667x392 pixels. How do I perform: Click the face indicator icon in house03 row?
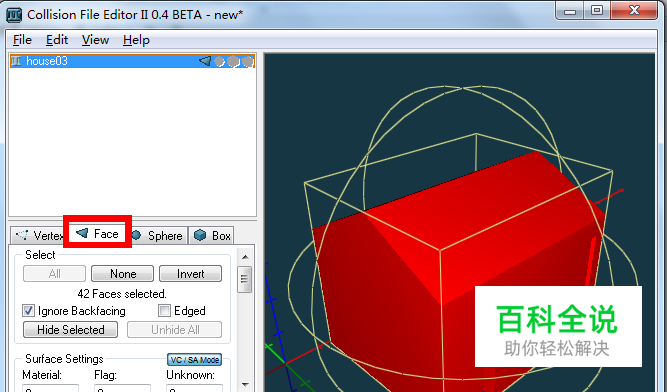point(205,61)
